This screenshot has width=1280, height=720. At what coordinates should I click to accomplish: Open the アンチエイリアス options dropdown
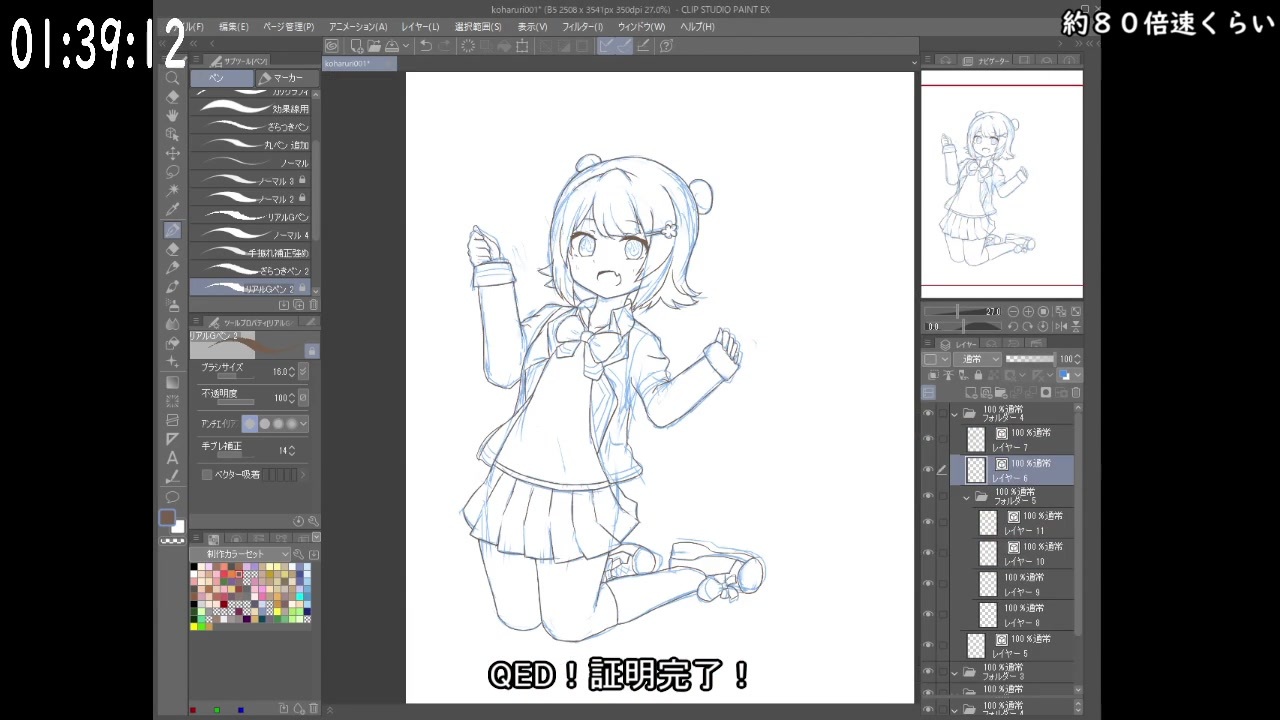pyautogui.click(x=303, y=423)
